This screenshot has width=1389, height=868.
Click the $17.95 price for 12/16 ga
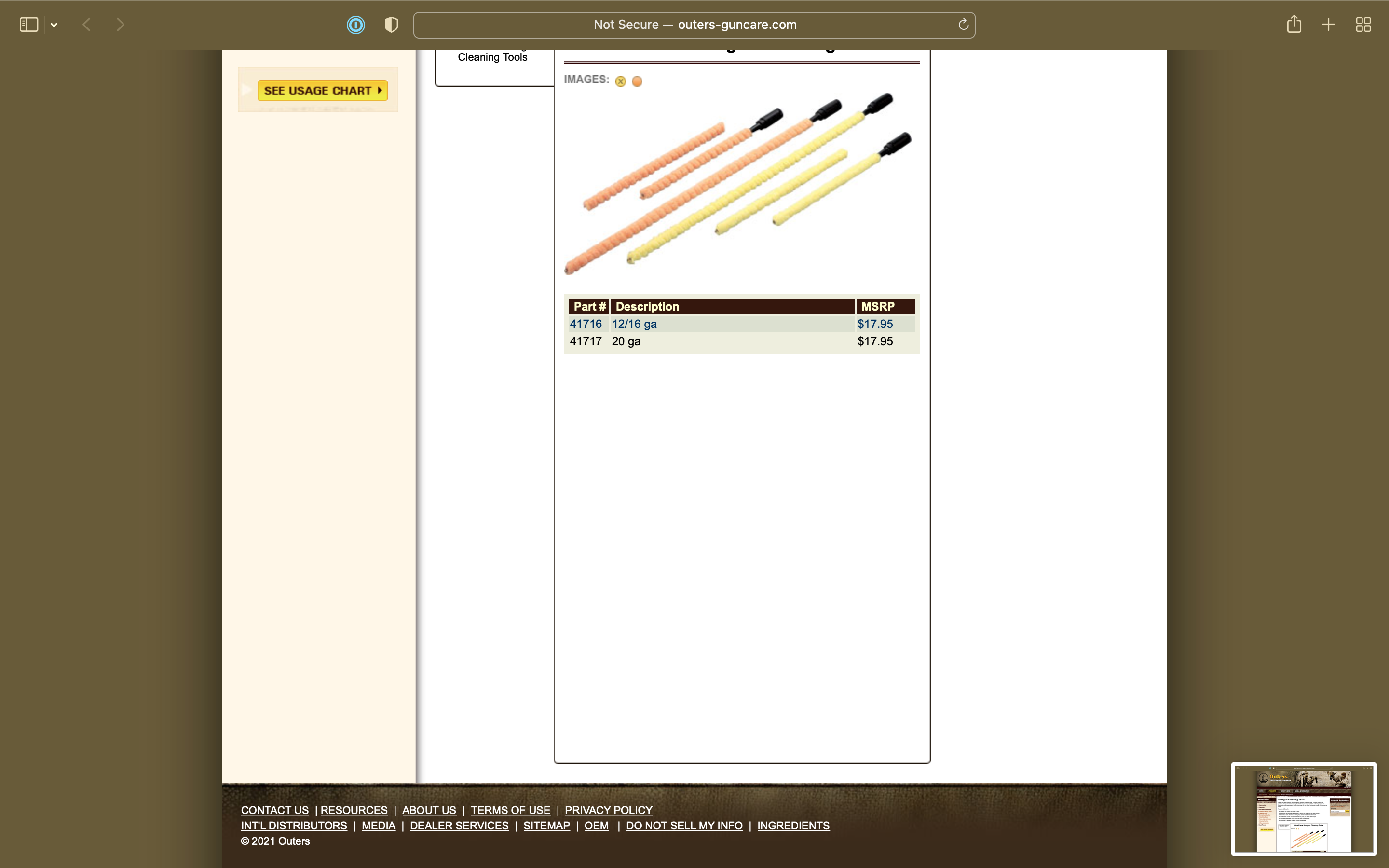pyautogui.click(x=875, y=324)
